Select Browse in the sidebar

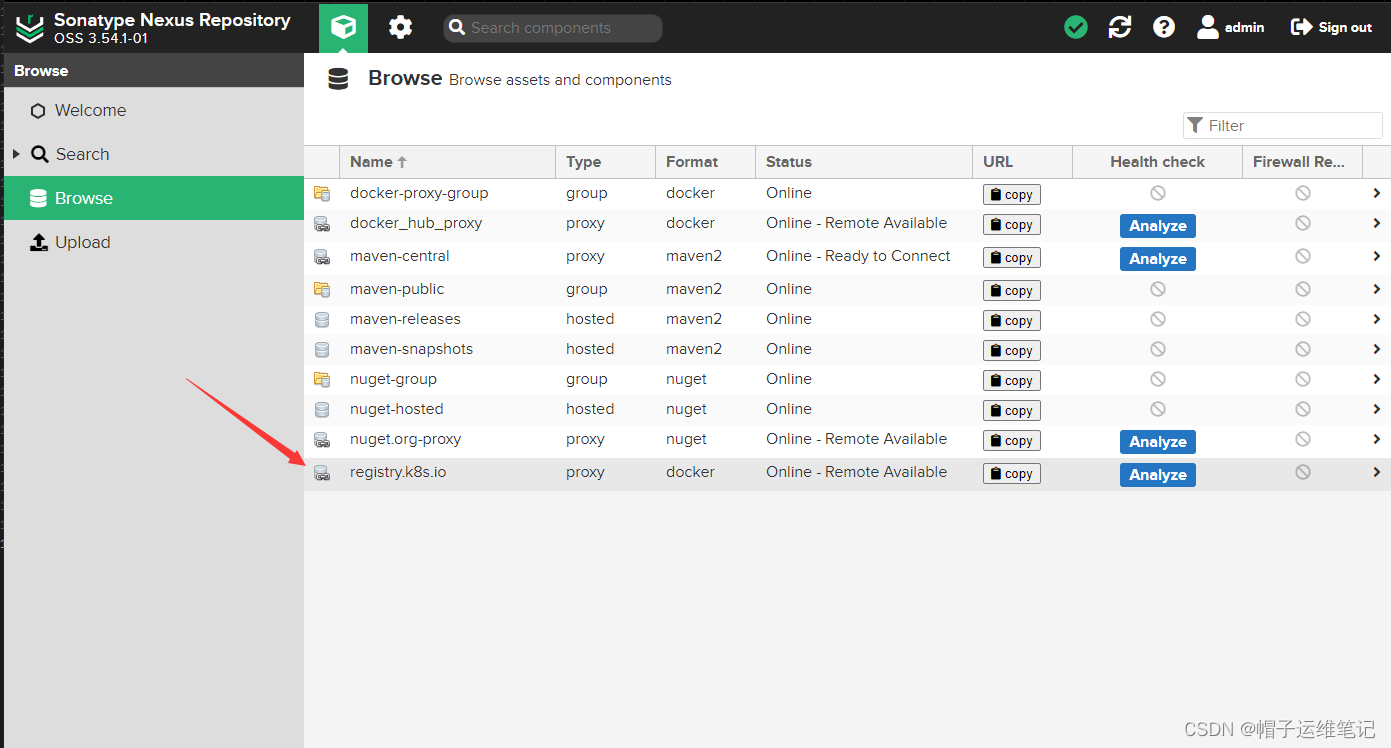(154, 198)
